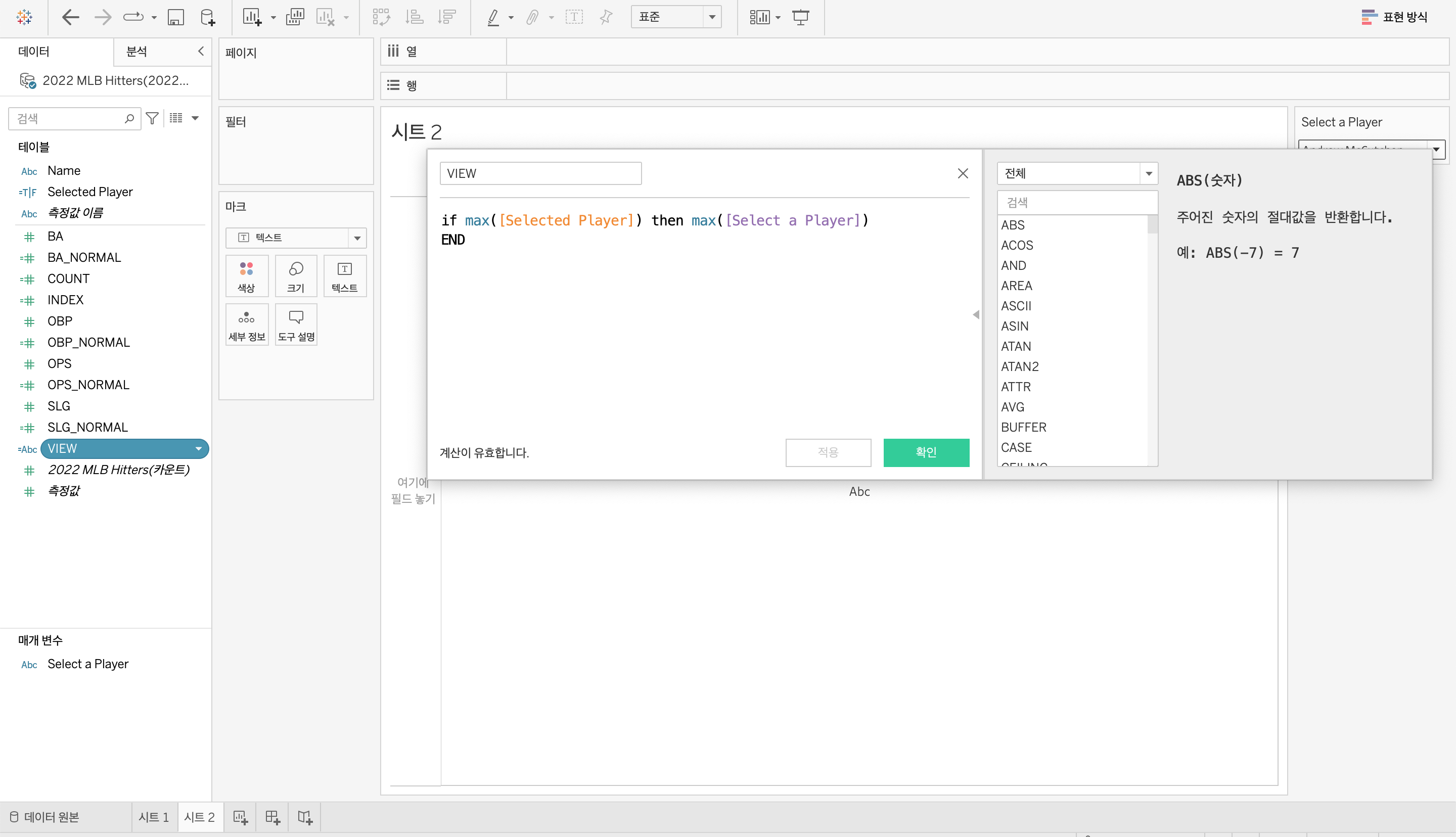Screen dimensions: 1456x837
Task: Click the Text (텍스트) marks card button
Action: pyautogui.click(x=345, y=276)
